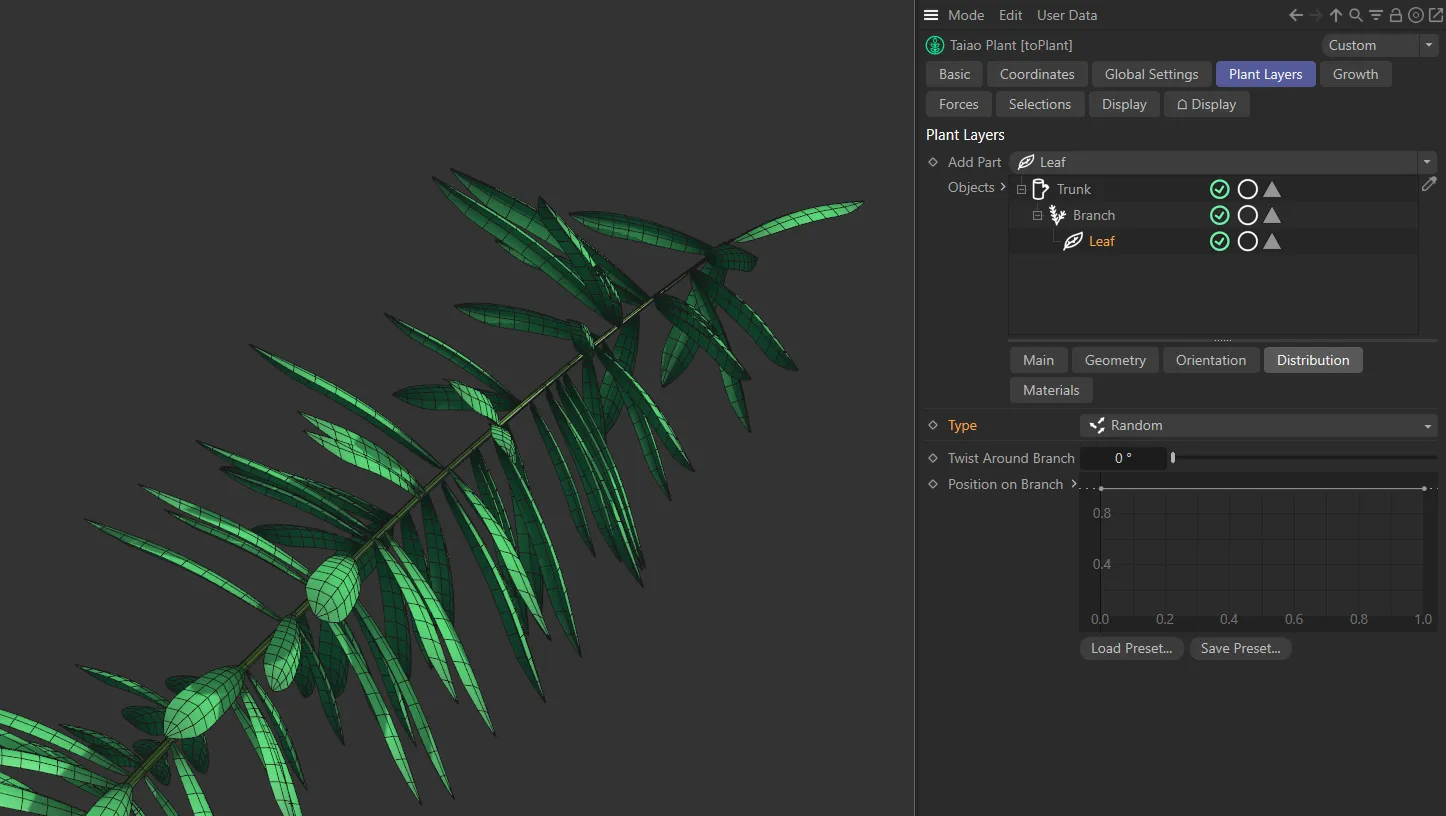Collapse the Trunk layer in the tree
Screen dimensions: 1446x816
(x=1021, y=189)
